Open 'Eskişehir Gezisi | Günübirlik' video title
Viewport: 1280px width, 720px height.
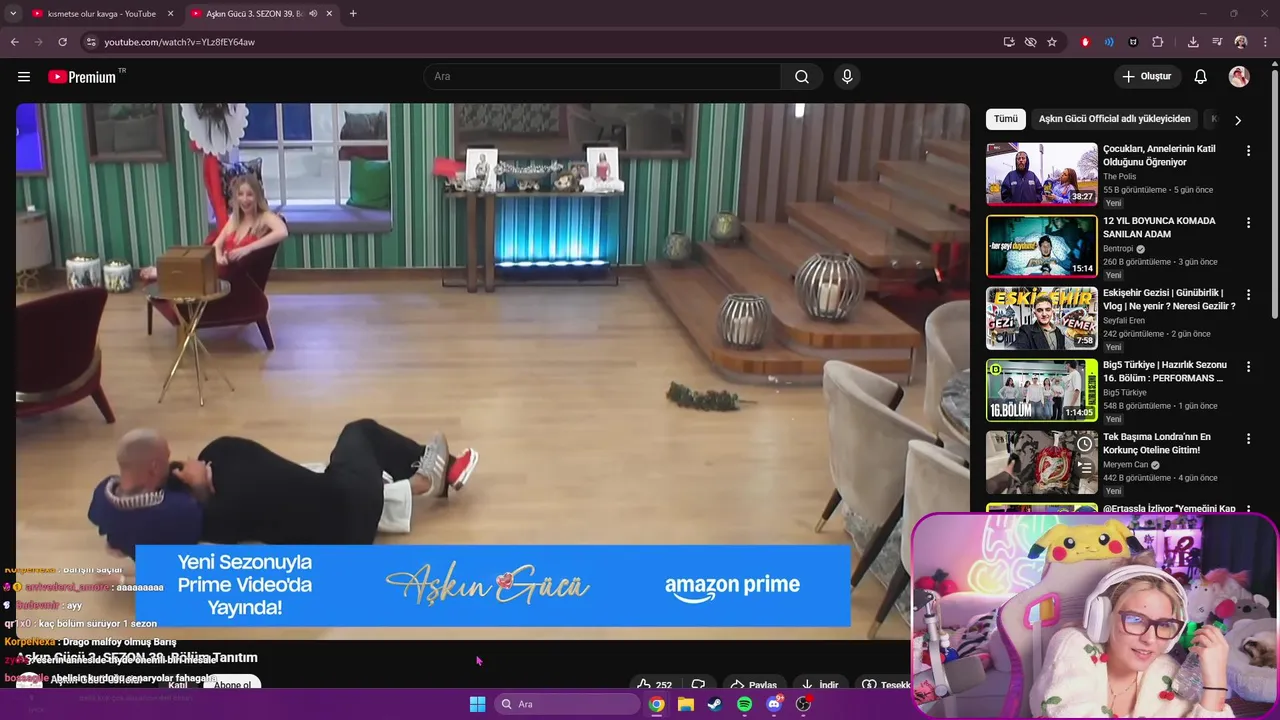tap(1169, 299)
